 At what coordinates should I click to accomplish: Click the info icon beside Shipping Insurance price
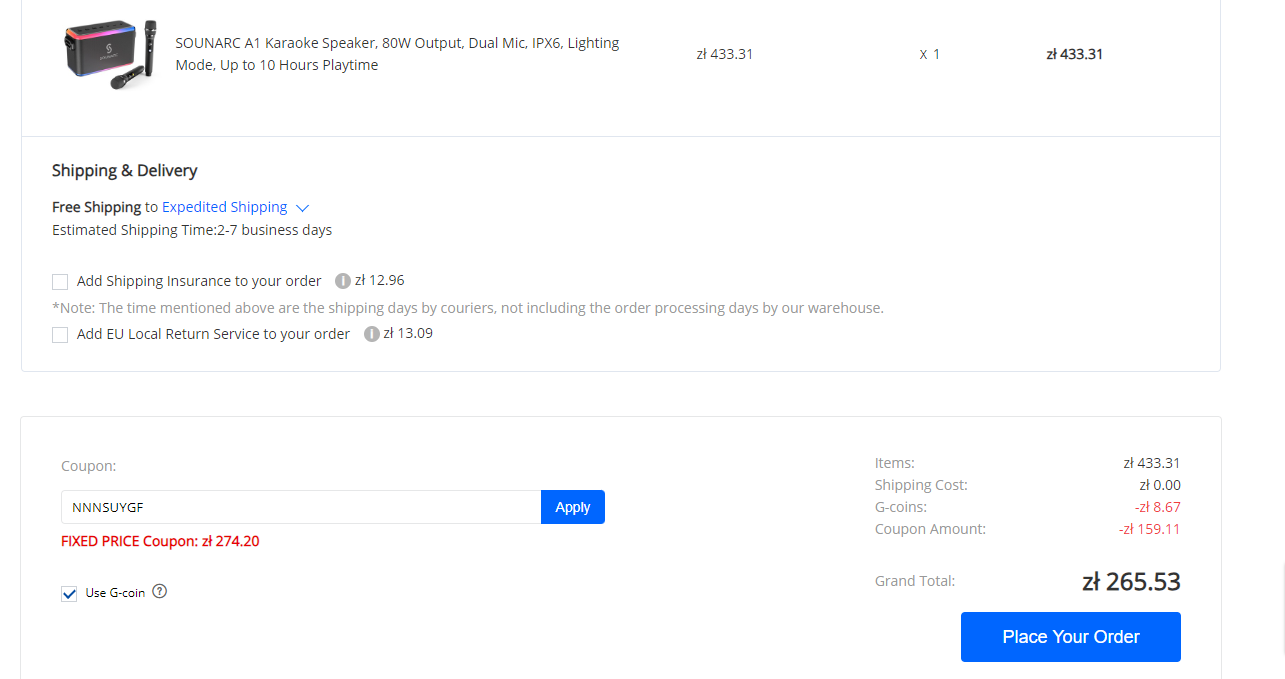pos(343,281)
